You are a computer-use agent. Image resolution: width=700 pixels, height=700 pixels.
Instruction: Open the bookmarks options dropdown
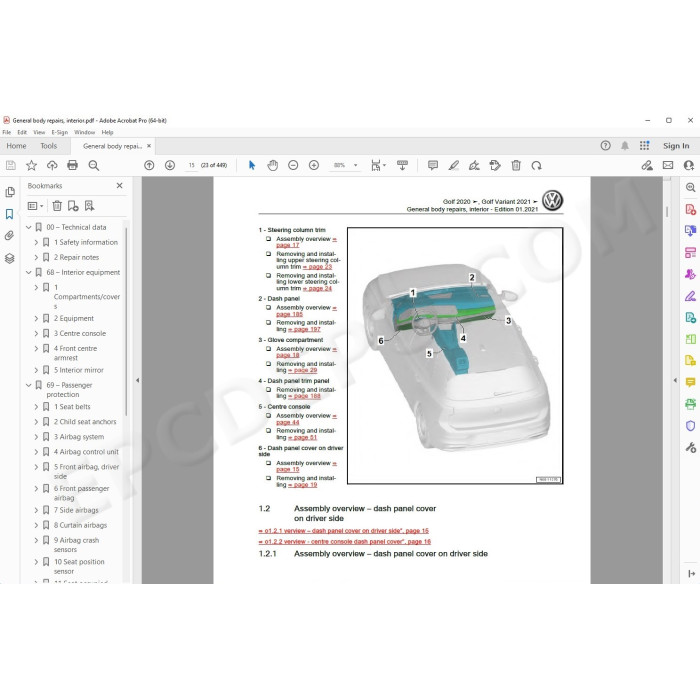(x=36, y=206)
